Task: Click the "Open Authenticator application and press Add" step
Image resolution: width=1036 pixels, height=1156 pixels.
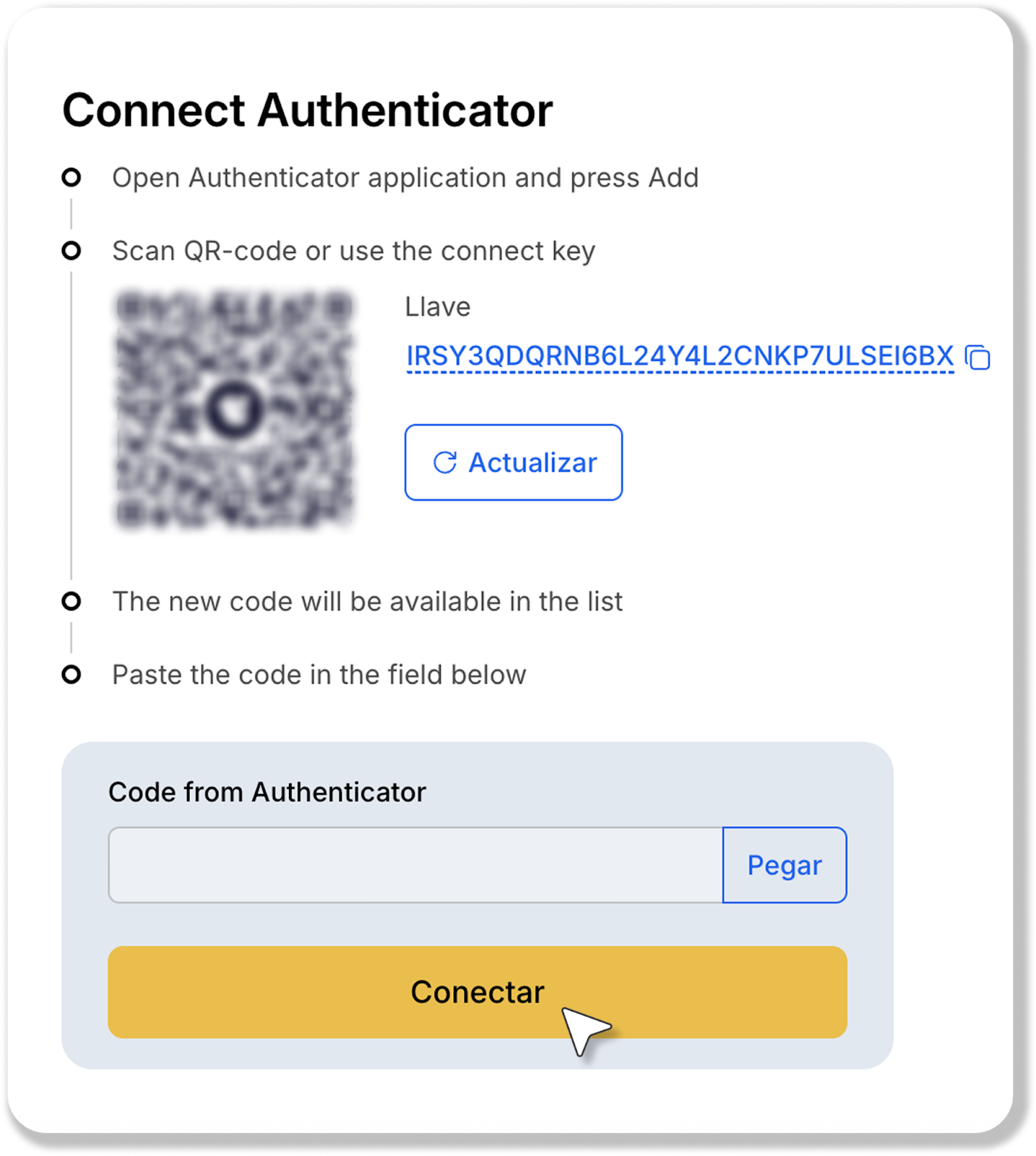Action: tap(405, 178)
